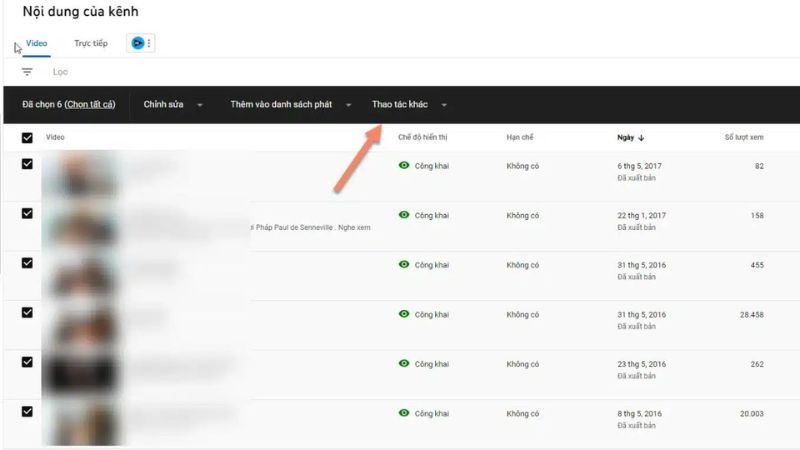800x450 pixels.
Task: Open the three-dot menu beside the channel icon
Action: point(149,43)
